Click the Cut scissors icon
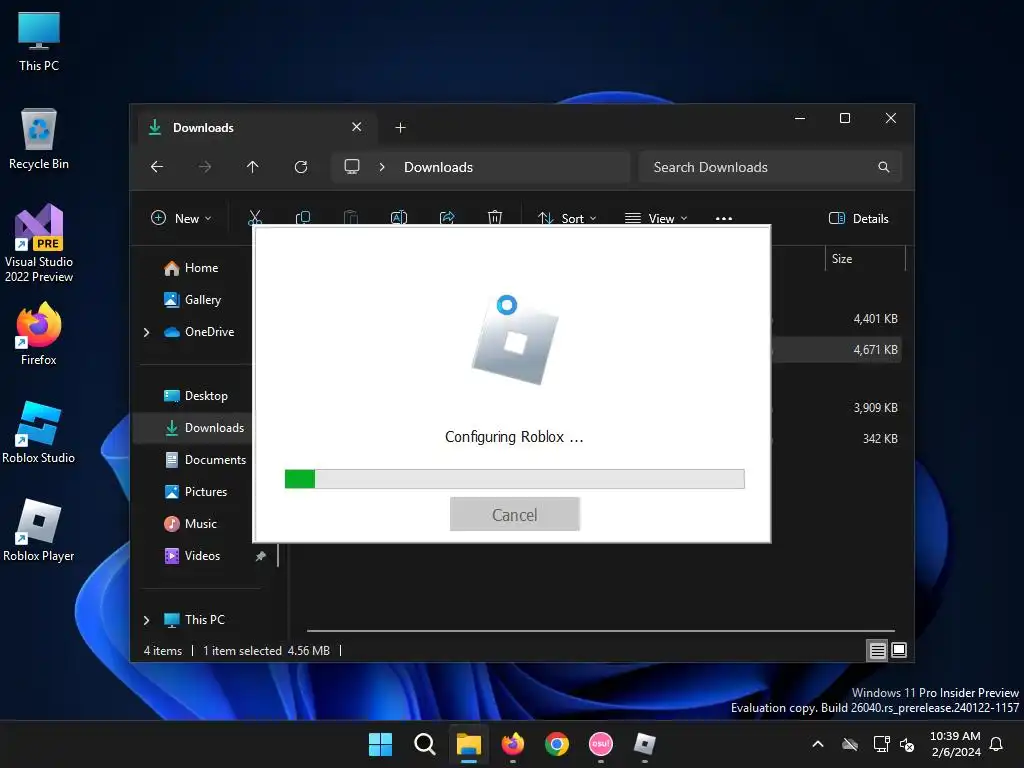Image resolution: width=1024 pixels, height=768 pixels. 255,217
